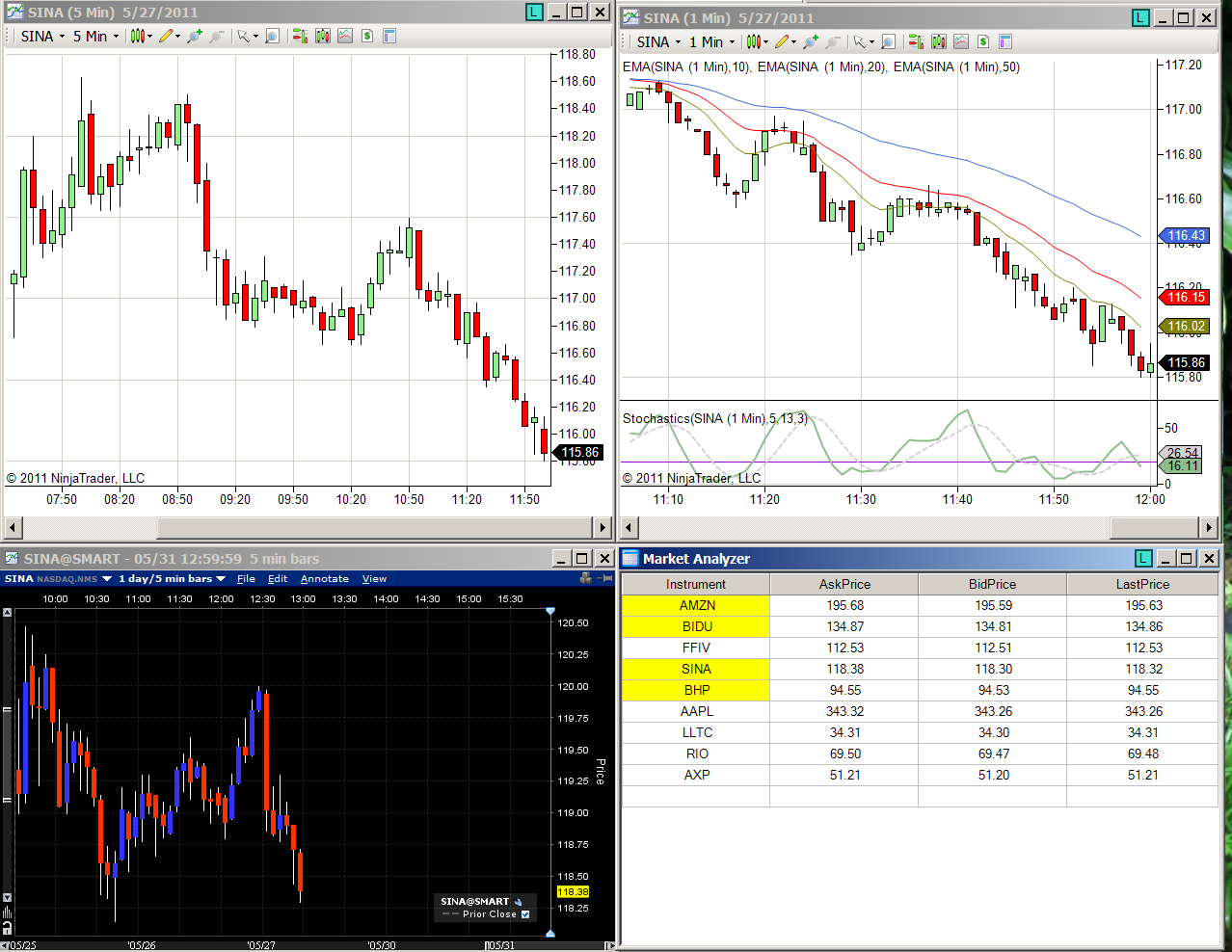Open indicators icon in 5 Min chart

pos(345,36)
